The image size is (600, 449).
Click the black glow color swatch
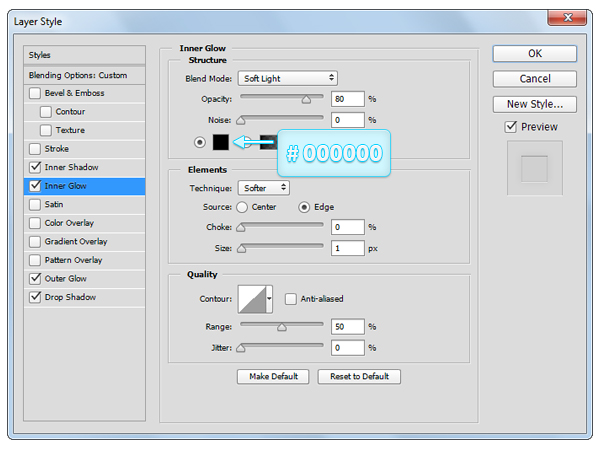pos(220,142)
